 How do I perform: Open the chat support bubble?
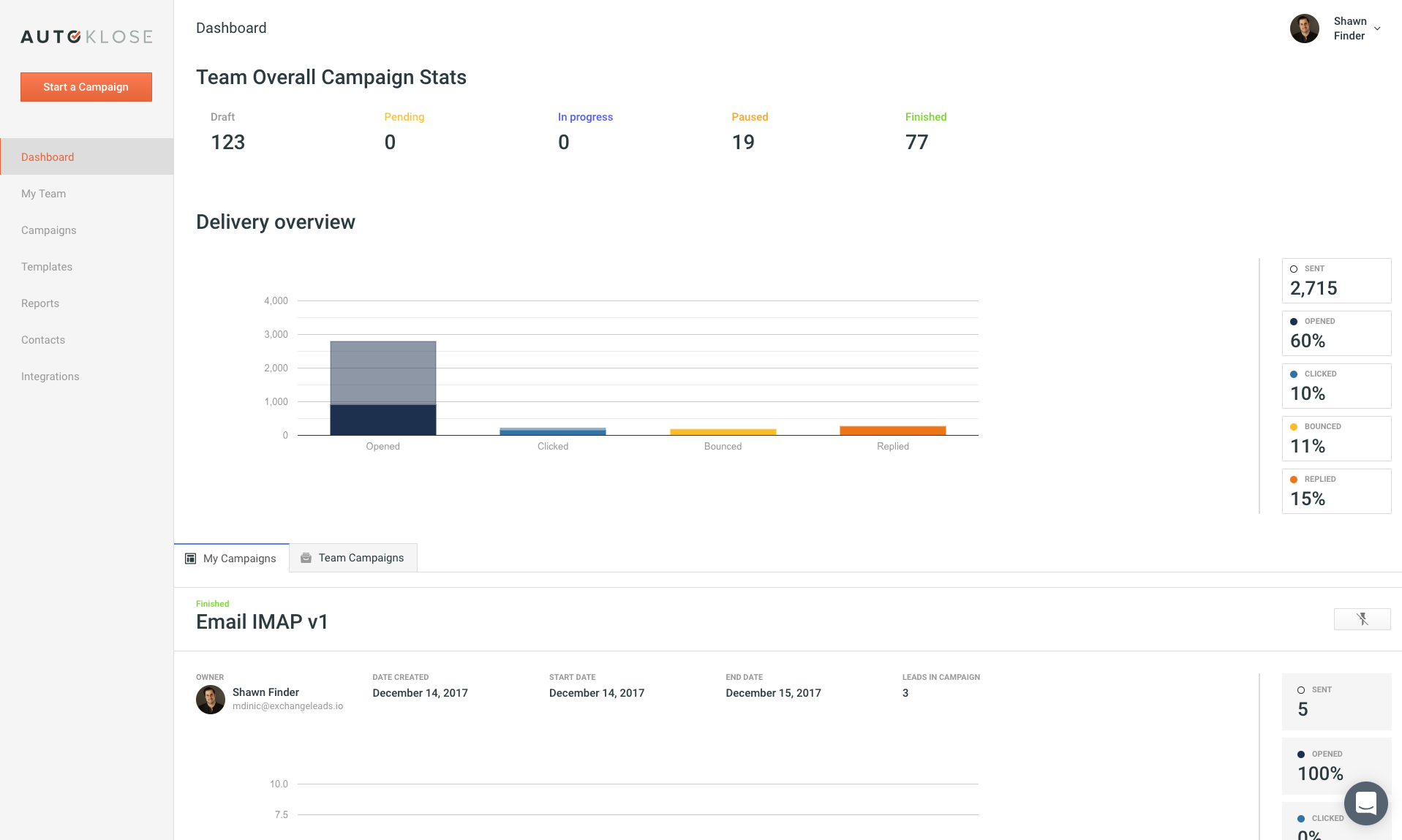pos(1365,803)
